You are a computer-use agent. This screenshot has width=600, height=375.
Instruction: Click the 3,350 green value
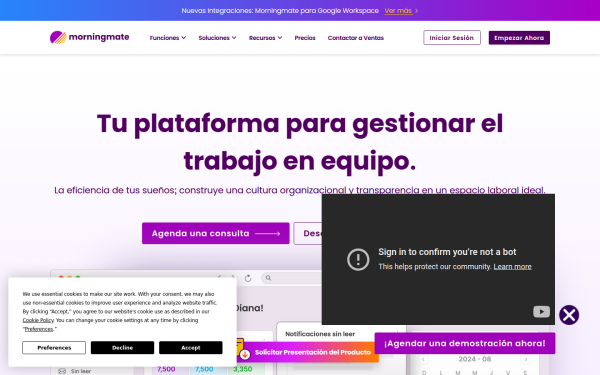[x=243, y=369]
